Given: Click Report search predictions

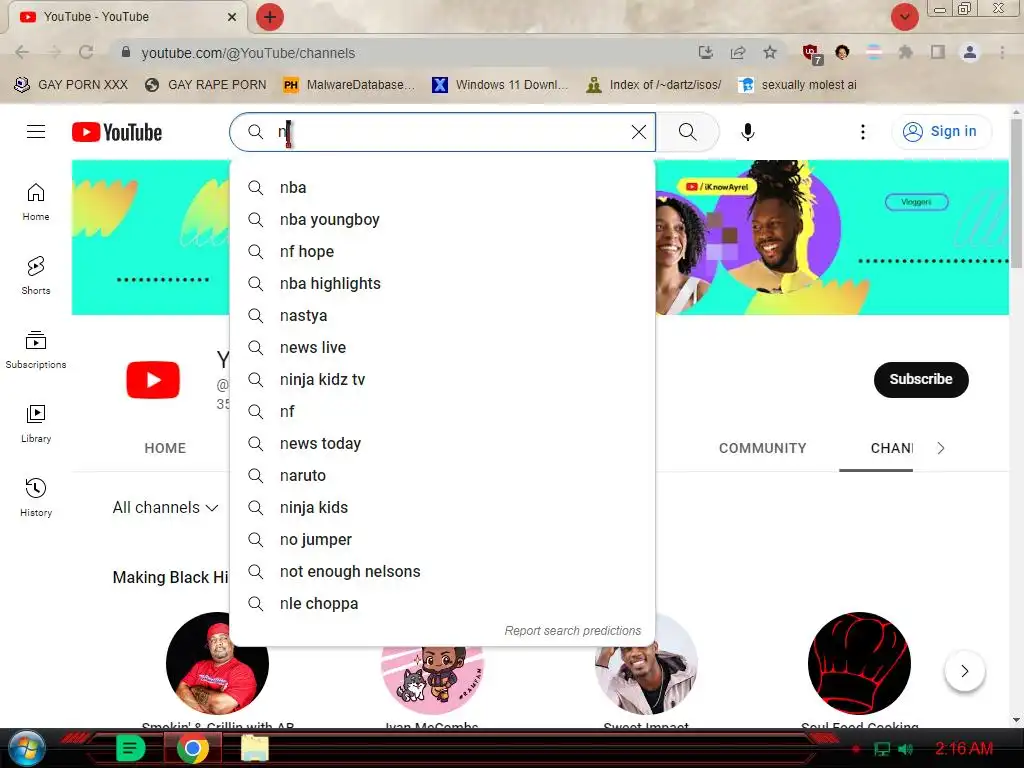Looking at the screenshot, I should click(x=573, y=631).
